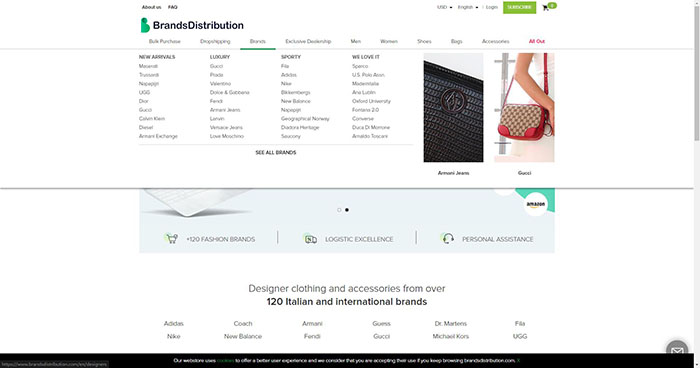Screen dimensions: 700x368
Task: Open the Men menu
Action: tap(356, 41)
